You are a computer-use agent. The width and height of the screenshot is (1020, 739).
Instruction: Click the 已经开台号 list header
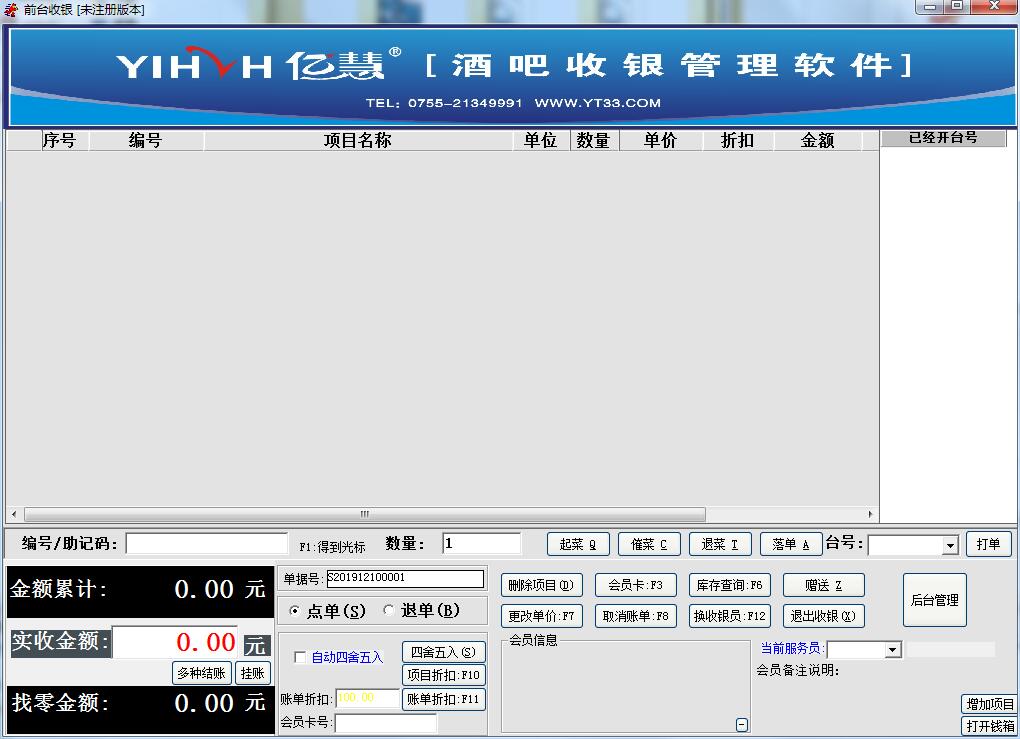[943, 138]
